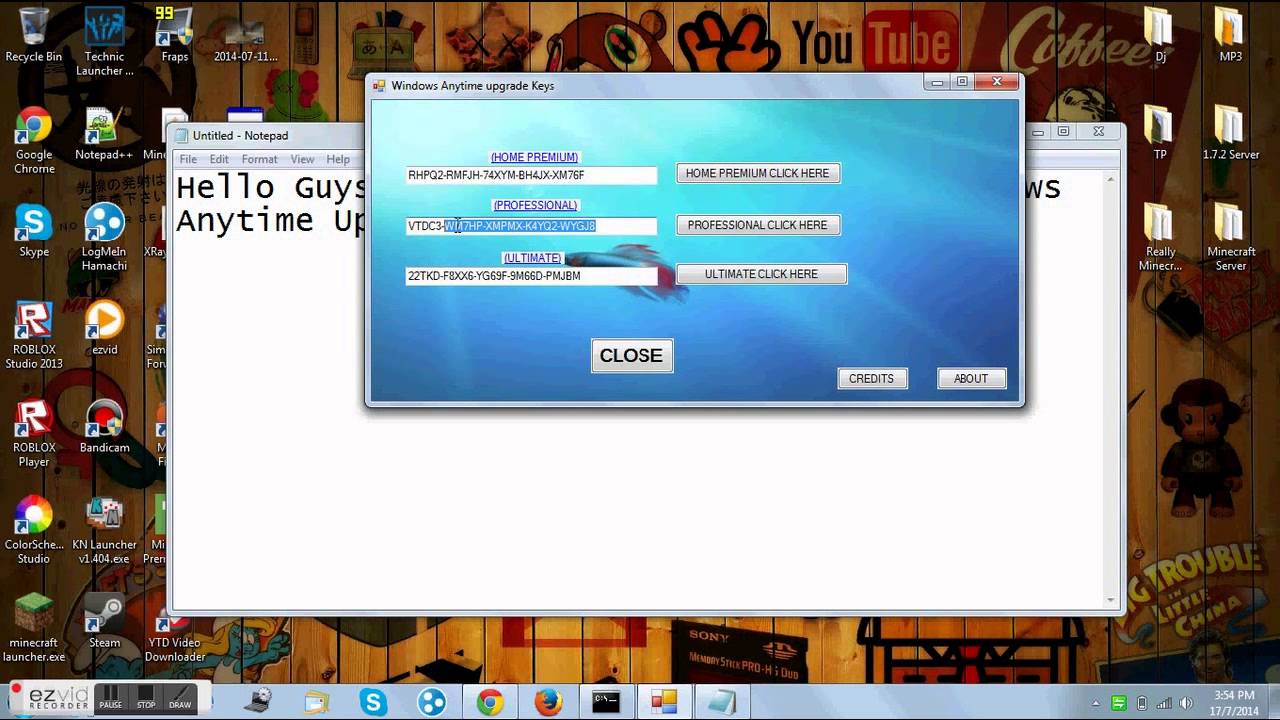Open Notepad View menu
Image resolution: width=1280 pixels, height=720 pixels.
pyautogui.click(x=302, y=159)
